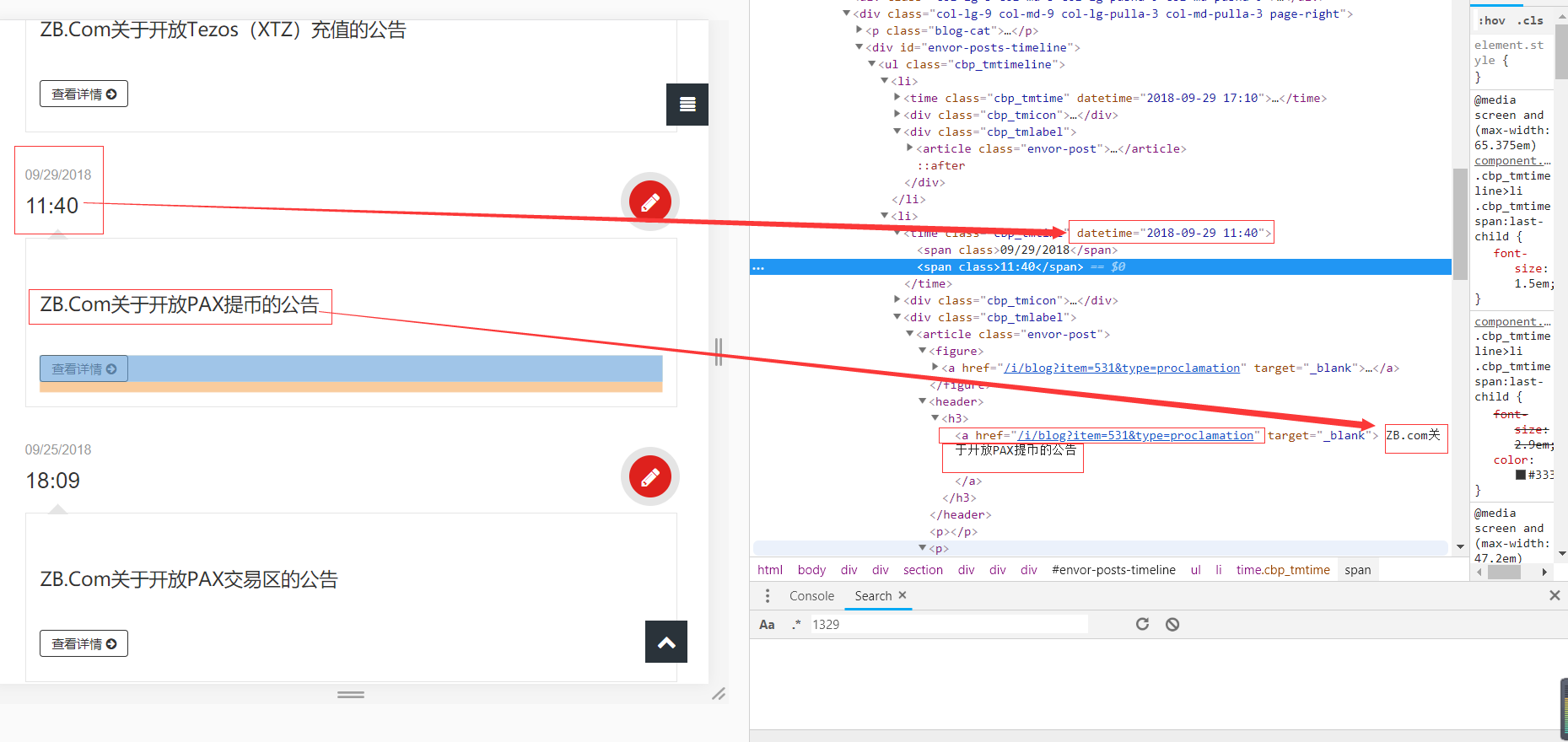Click 查看详情 button under Tezos announcement
Viewport: 1568px width, 742px height.
coord(84,94)
